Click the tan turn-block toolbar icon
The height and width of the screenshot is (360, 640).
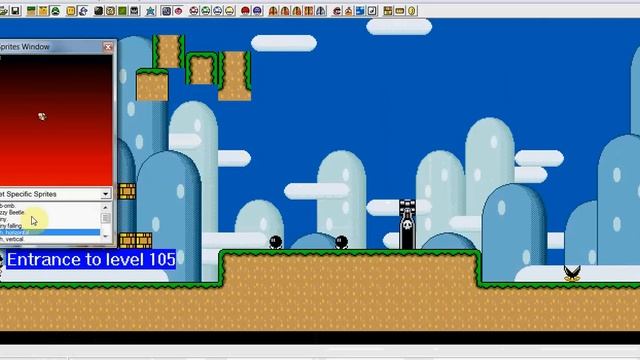coord(111,11)
